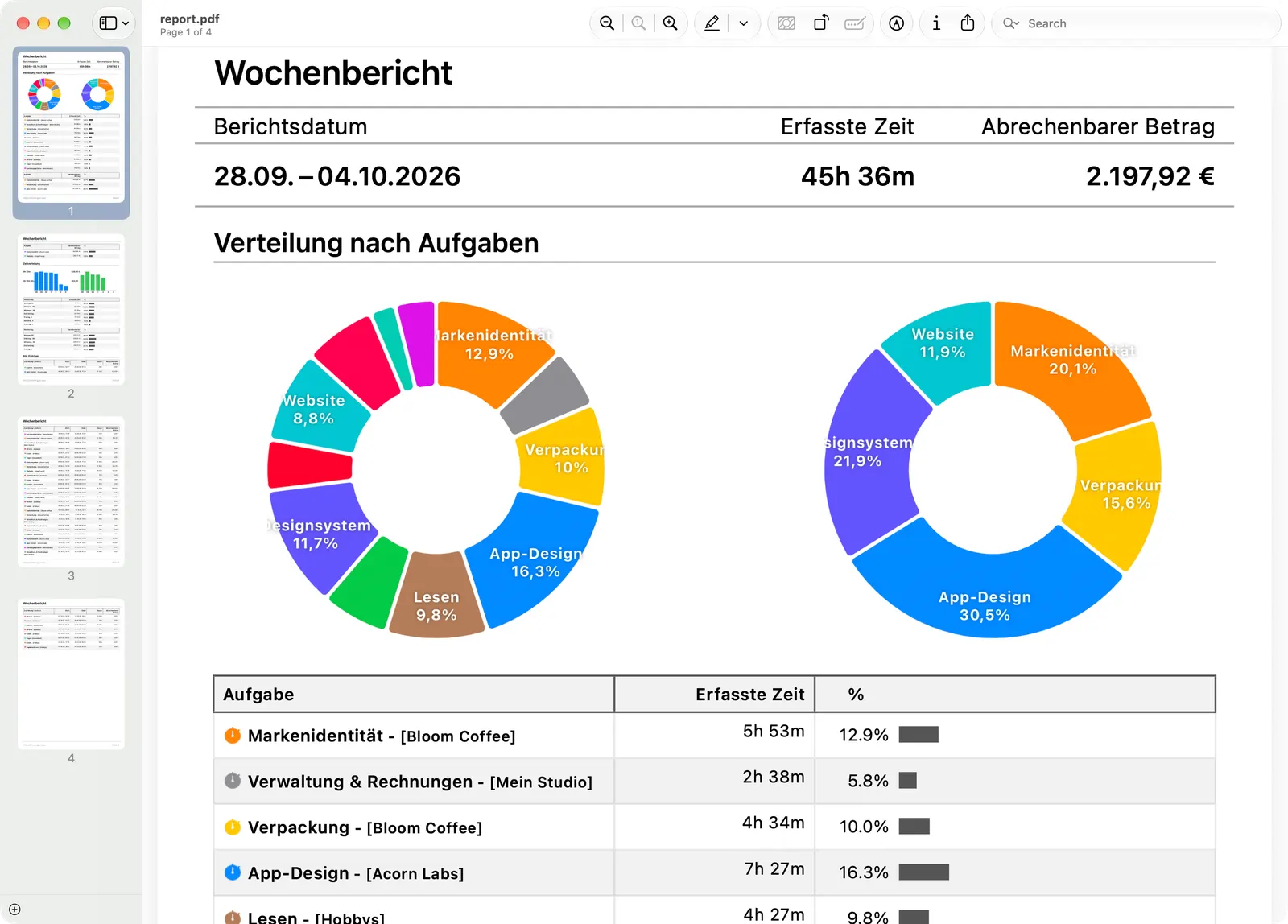
Task: Open the page 3 thumbnail
Action: (71, 492)
